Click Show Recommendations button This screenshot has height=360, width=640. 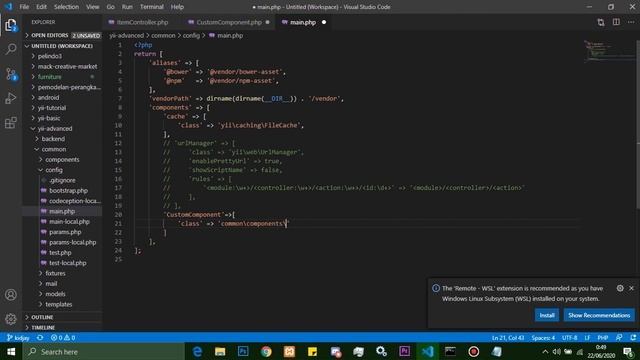[599, 315]
